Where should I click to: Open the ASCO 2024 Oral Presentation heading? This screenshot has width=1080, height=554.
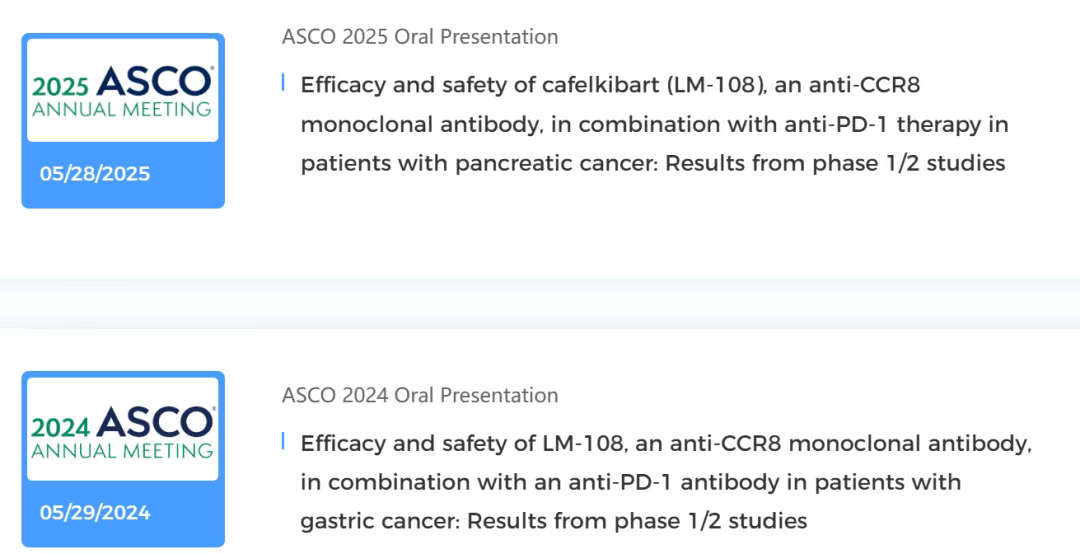point(419,395)
